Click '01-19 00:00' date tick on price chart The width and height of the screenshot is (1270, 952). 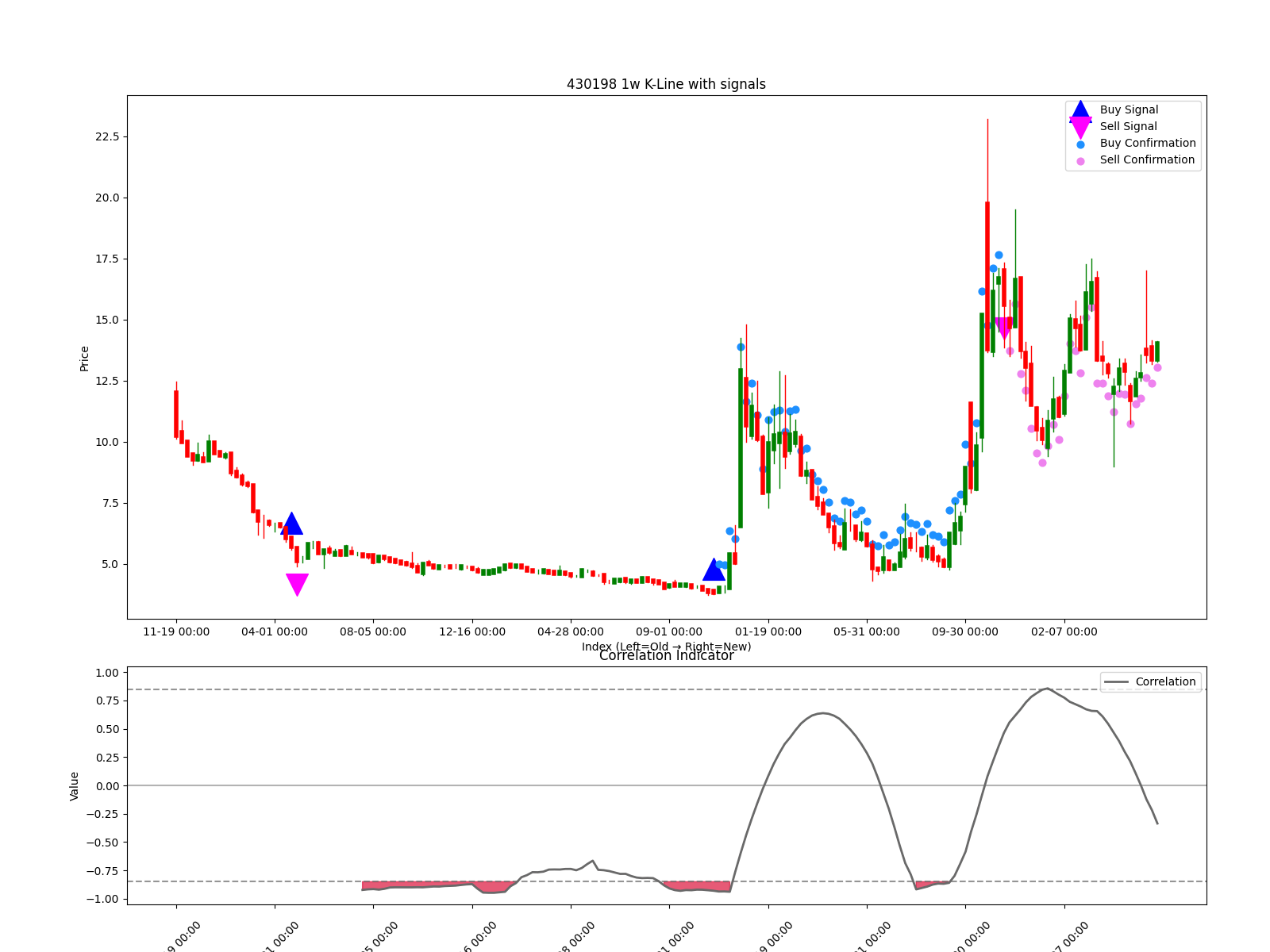pyautogui.click(x=768, y=632)
